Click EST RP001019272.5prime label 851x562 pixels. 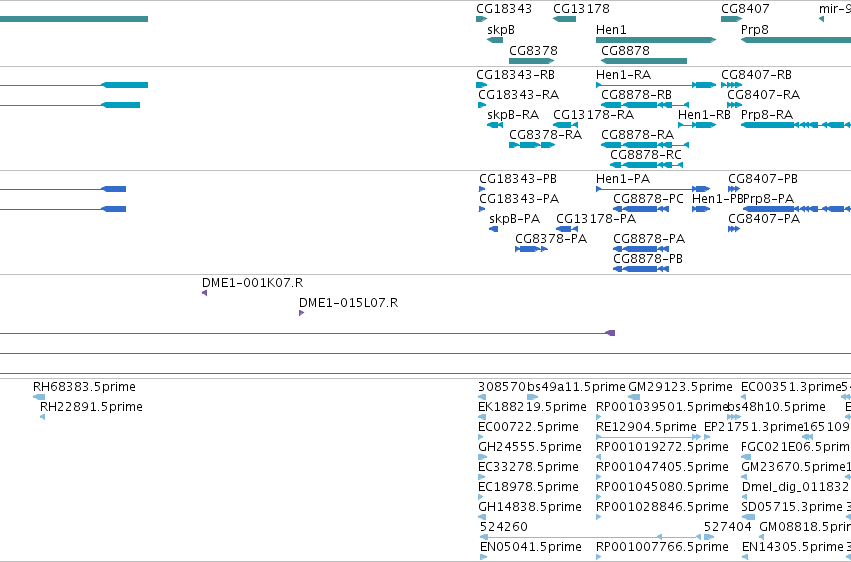click(x=662, y=447)
